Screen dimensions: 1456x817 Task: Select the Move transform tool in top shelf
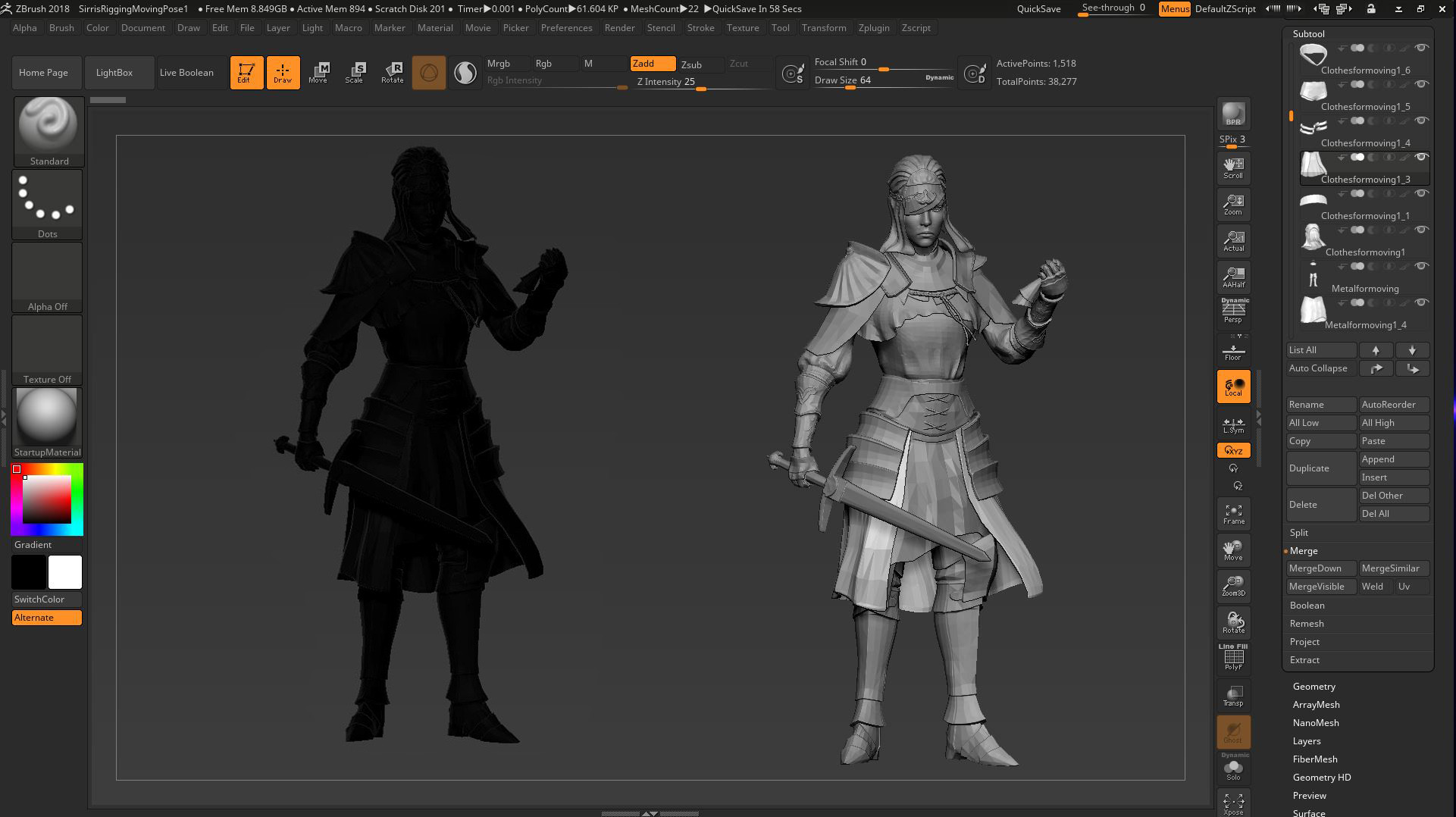click(318, 73)
